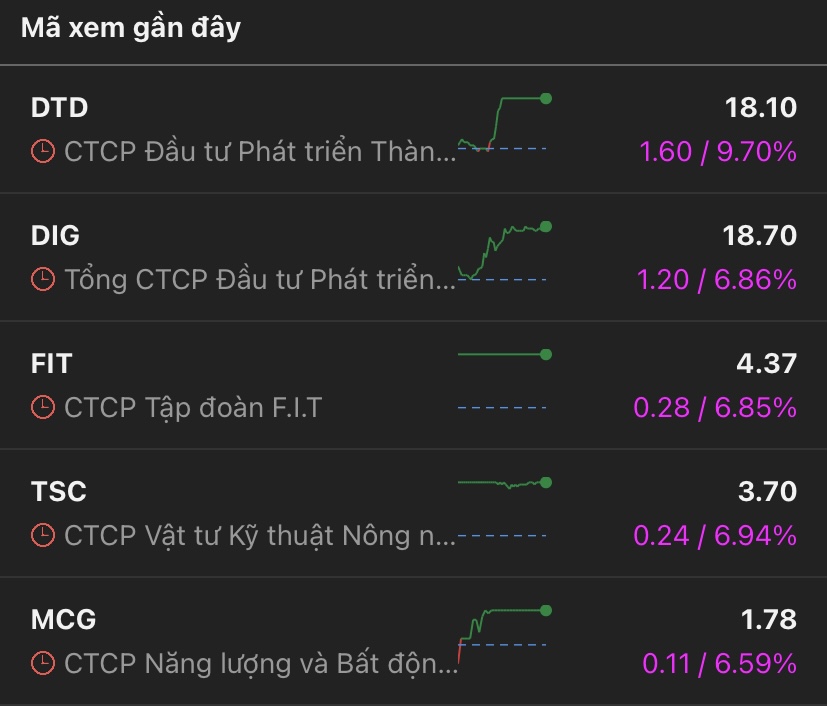827x706 pixels.
Task: Open the TSC stock ticker
Action: pos(59,492)
